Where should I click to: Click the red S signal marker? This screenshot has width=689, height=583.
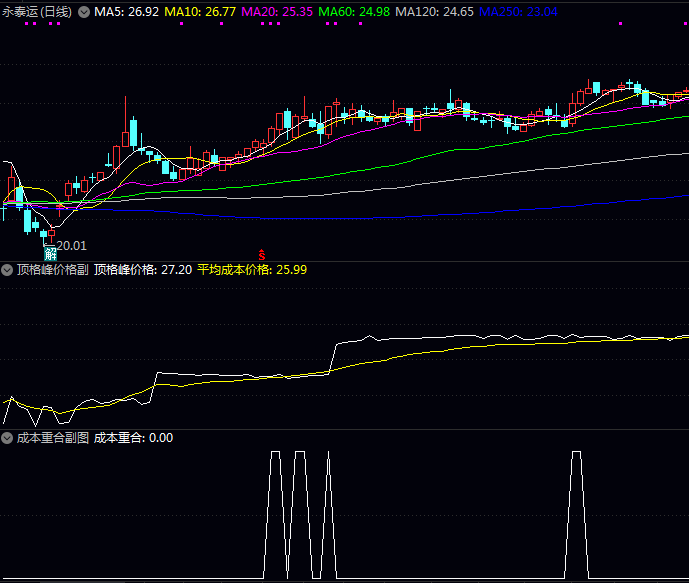(x=262, y=255)
